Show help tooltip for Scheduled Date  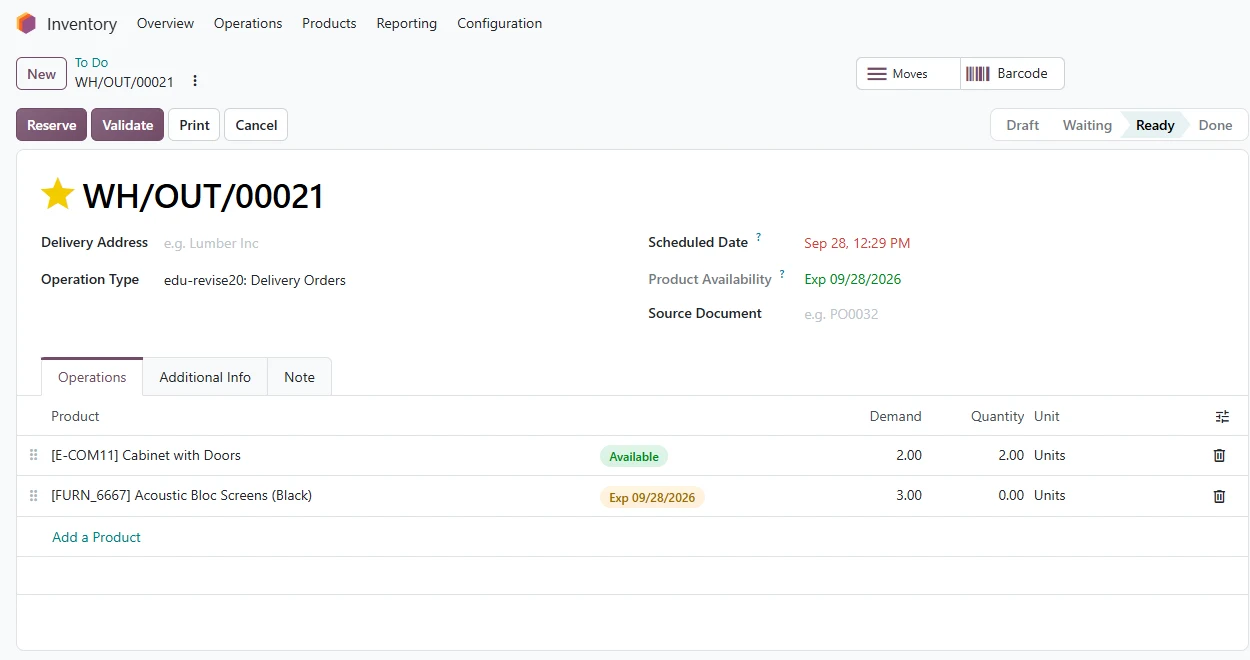[758, 238]
